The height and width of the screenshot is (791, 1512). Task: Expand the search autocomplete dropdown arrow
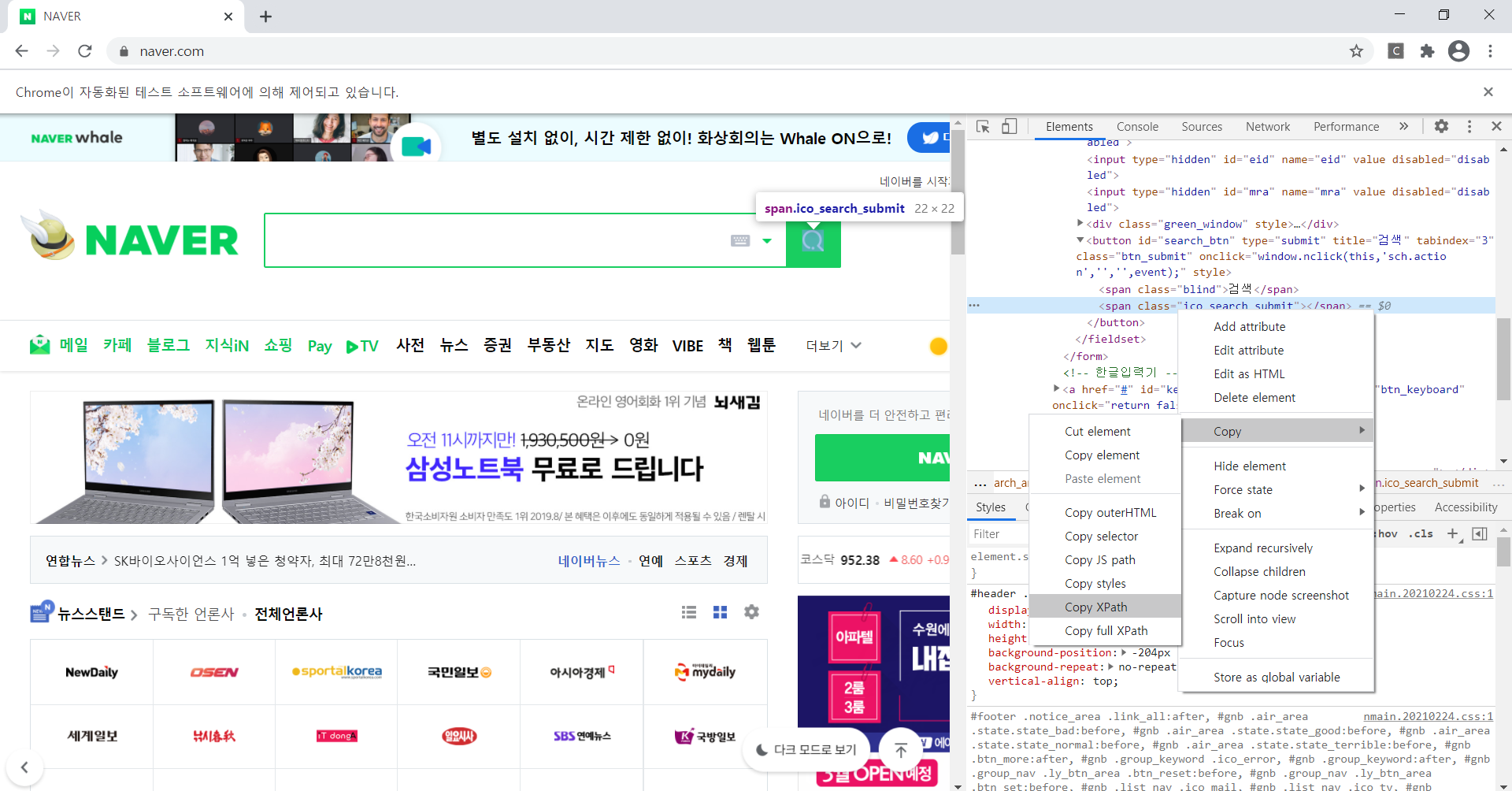tap(767, 241)
